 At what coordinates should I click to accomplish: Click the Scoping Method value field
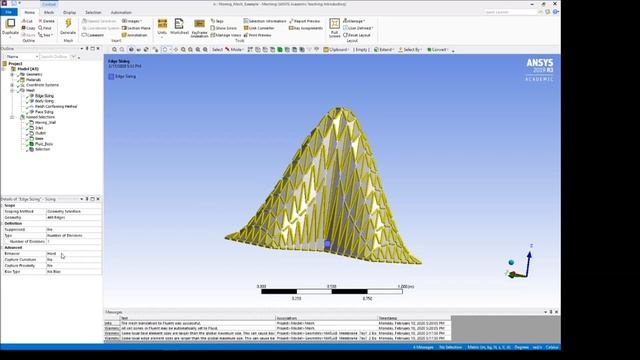[x=73, y=211]
